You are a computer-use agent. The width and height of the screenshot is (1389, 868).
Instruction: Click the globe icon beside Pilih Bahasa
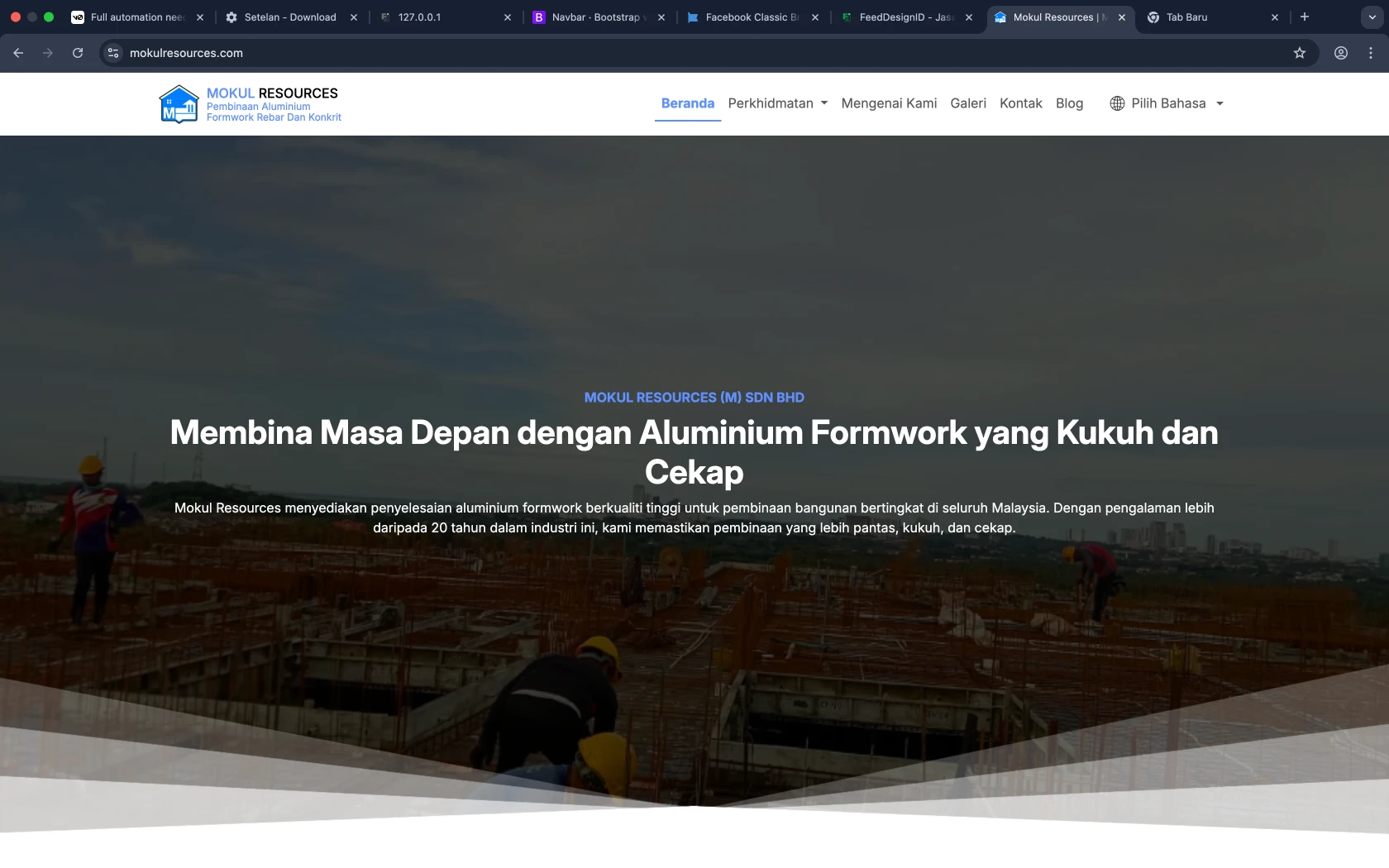click(1117, 103)
